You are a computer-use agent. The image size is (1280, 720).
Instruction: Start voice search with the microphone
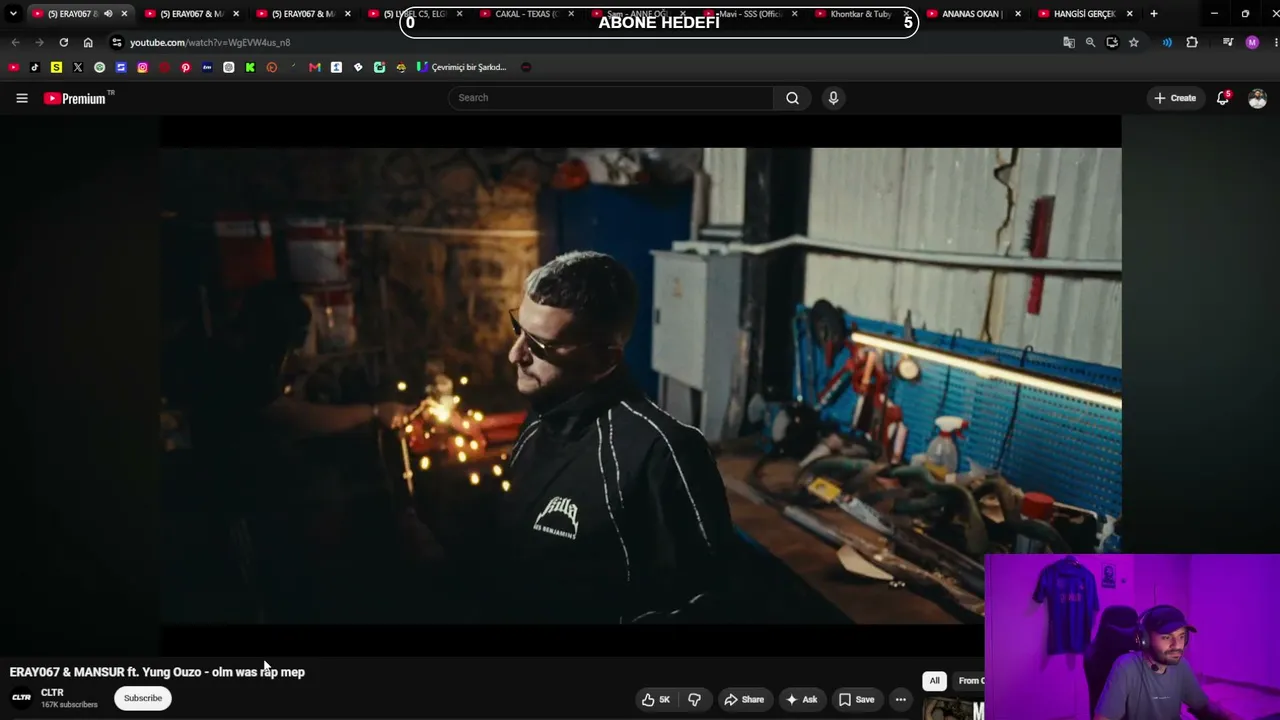tap(833, 98)
